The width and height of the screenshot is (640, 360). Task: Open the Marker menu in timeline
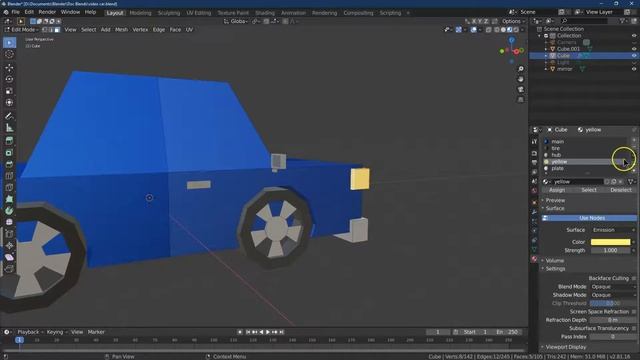point(96,332)
